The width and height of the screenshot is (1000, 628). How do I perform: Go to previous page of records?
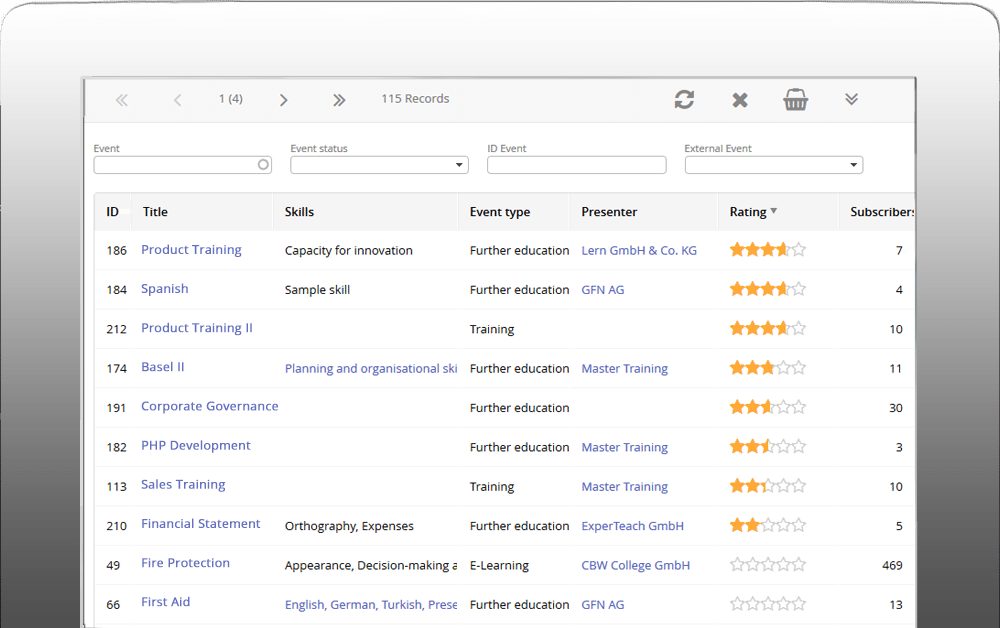[x=178, y=99]
